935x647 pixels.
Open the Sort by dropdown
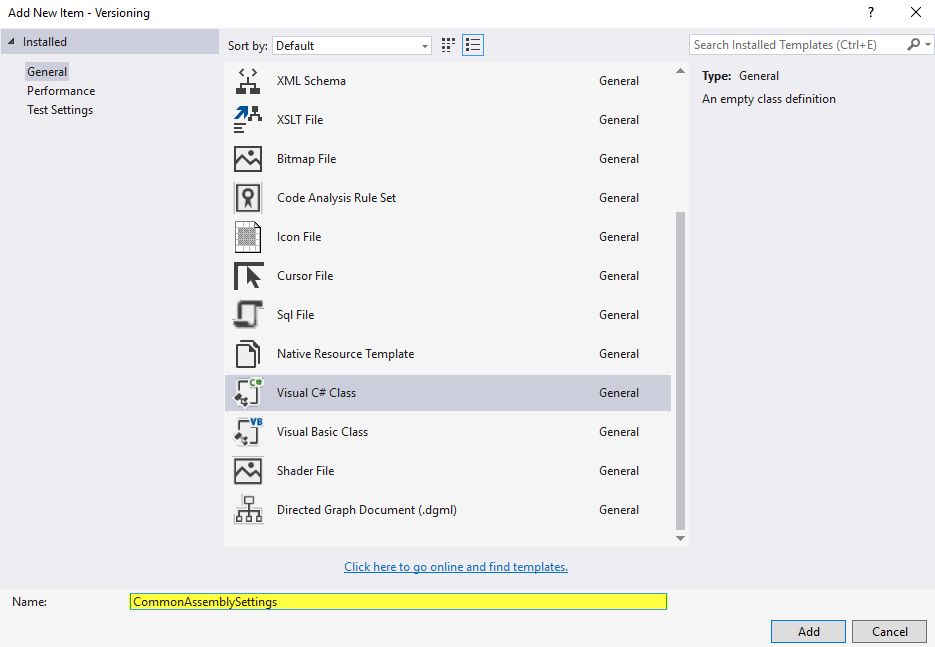(x=351, y=46)
